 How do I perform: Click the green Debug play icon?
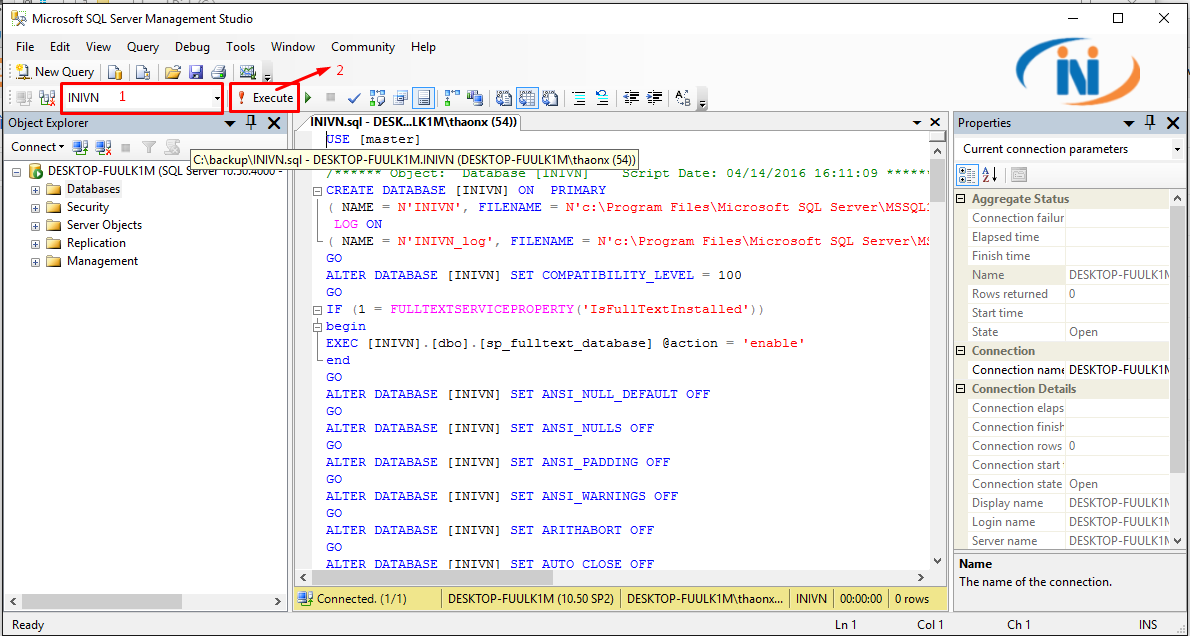tap(308, 98)
